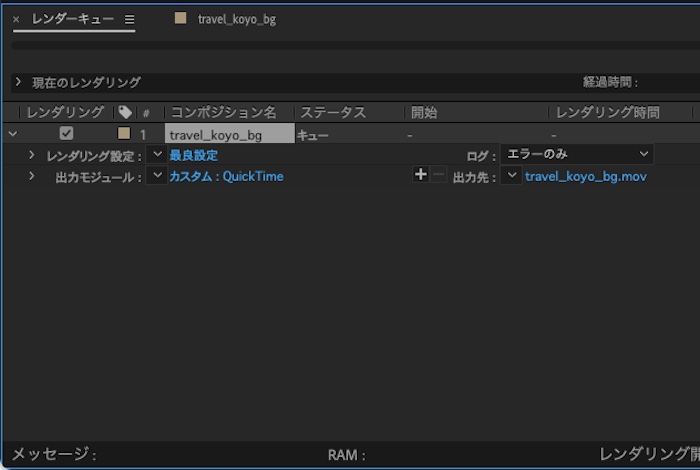The height and width of the screenshot is (470, 700).
Task: Collapse the travel_koyo_bg render item row
Action: pos(12,133)
